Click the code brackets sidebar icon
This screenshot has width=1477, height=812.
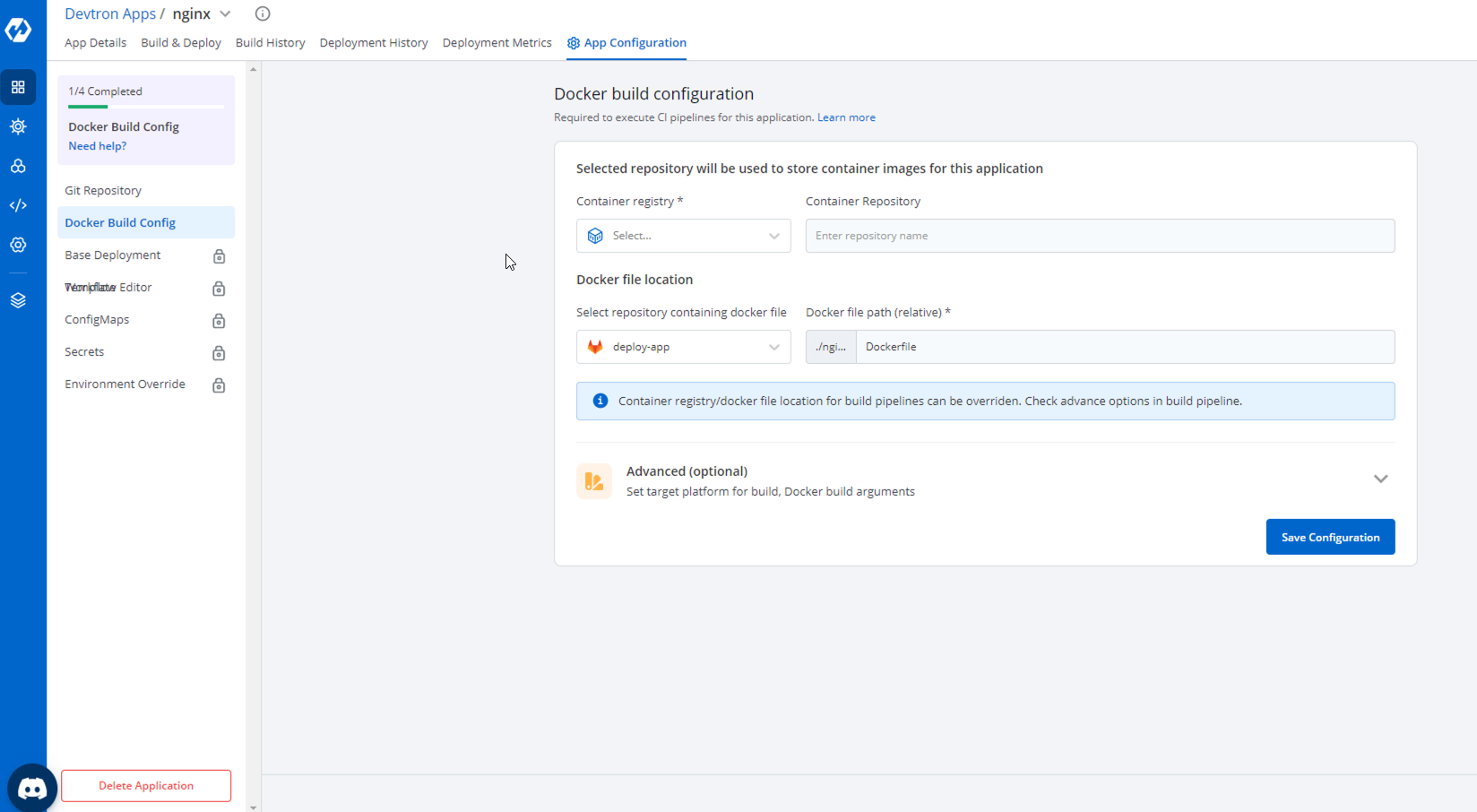pyautogui.click(x=18, y=205)
